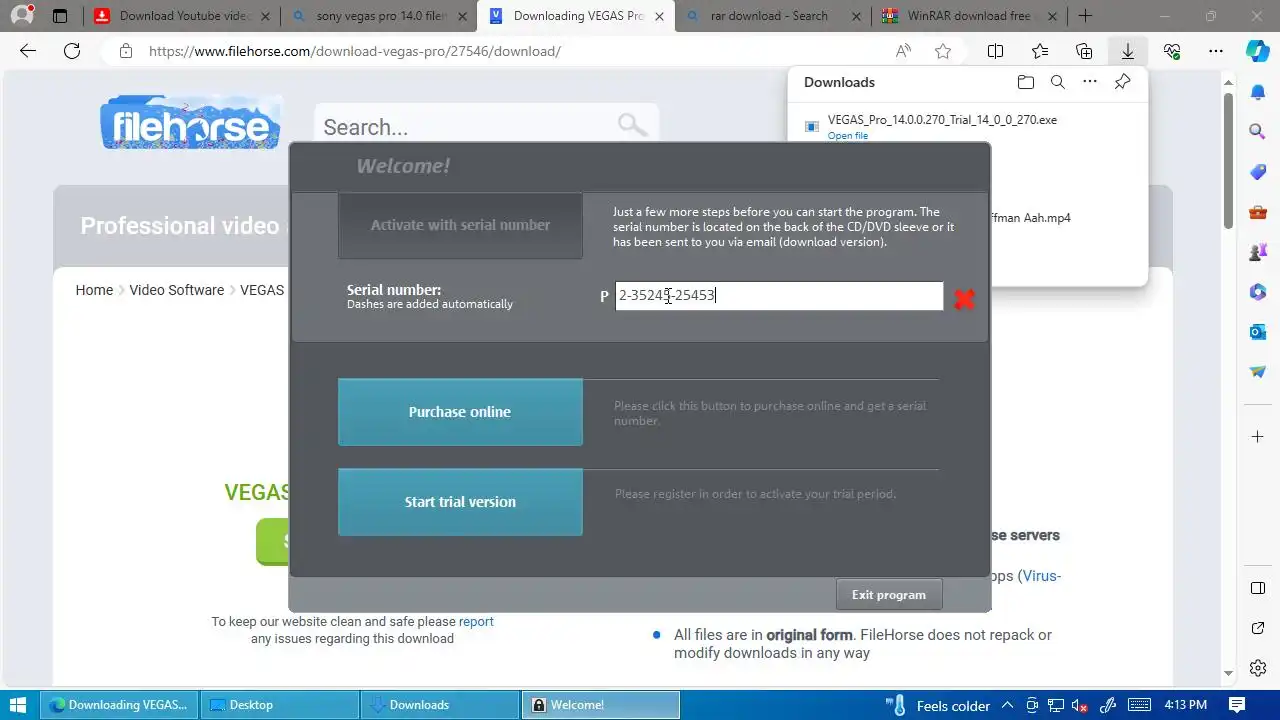Open sidebar settings gear icon
The height and width of the screenshot is (720, 1280).
(1258, 668)
